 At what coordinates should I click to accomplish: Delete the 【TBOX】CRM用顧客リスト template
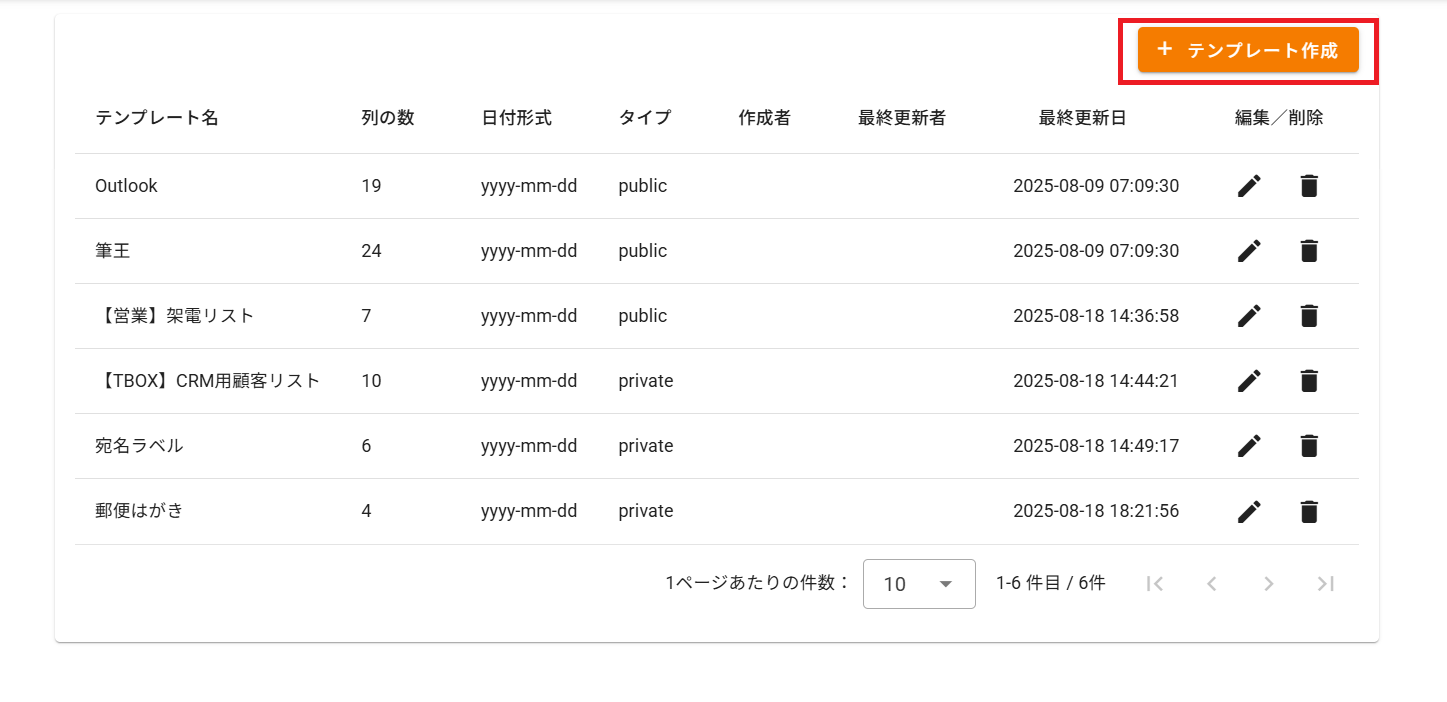click(x=1309, y=381)
